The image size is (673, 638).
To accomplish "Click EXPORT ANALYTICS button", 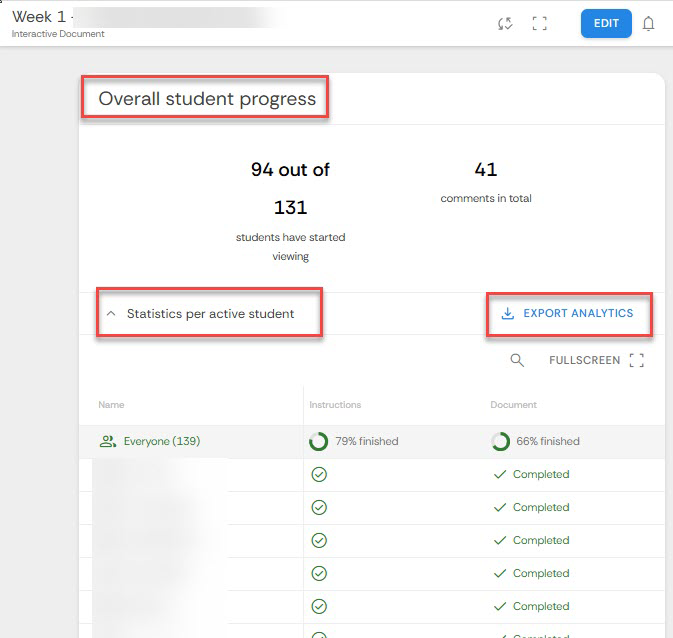I will coord(569,313).
